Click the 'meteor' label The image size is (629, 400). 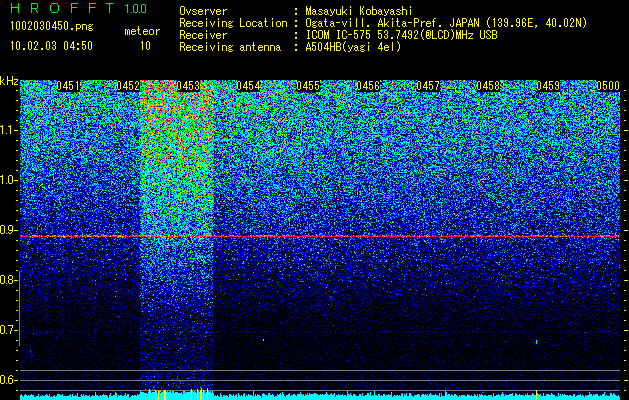142,31
